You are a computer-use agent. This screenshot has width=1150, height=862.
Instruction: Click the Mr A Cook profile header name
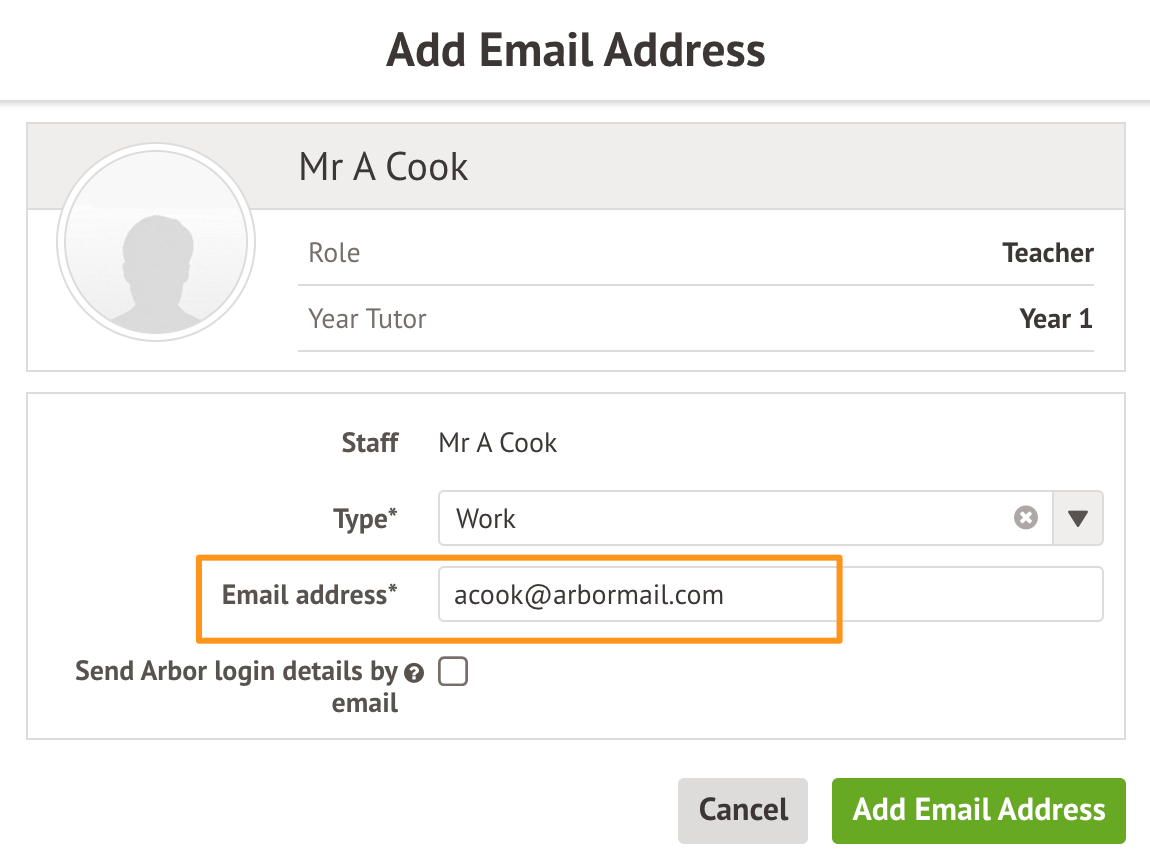[383, 167]
